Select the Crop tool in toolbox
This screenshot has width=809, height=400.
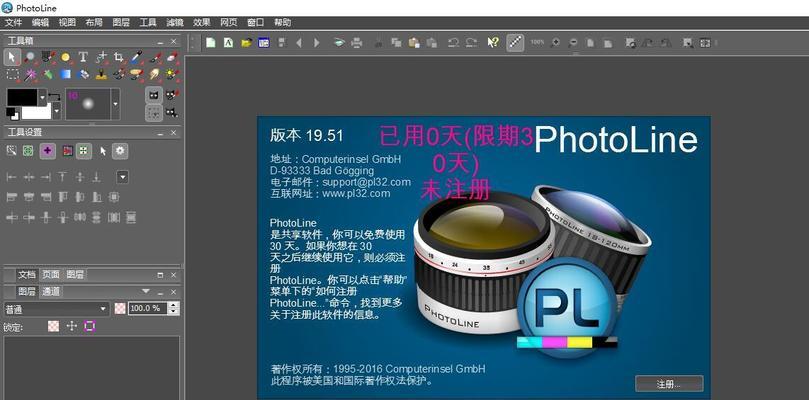119,57
